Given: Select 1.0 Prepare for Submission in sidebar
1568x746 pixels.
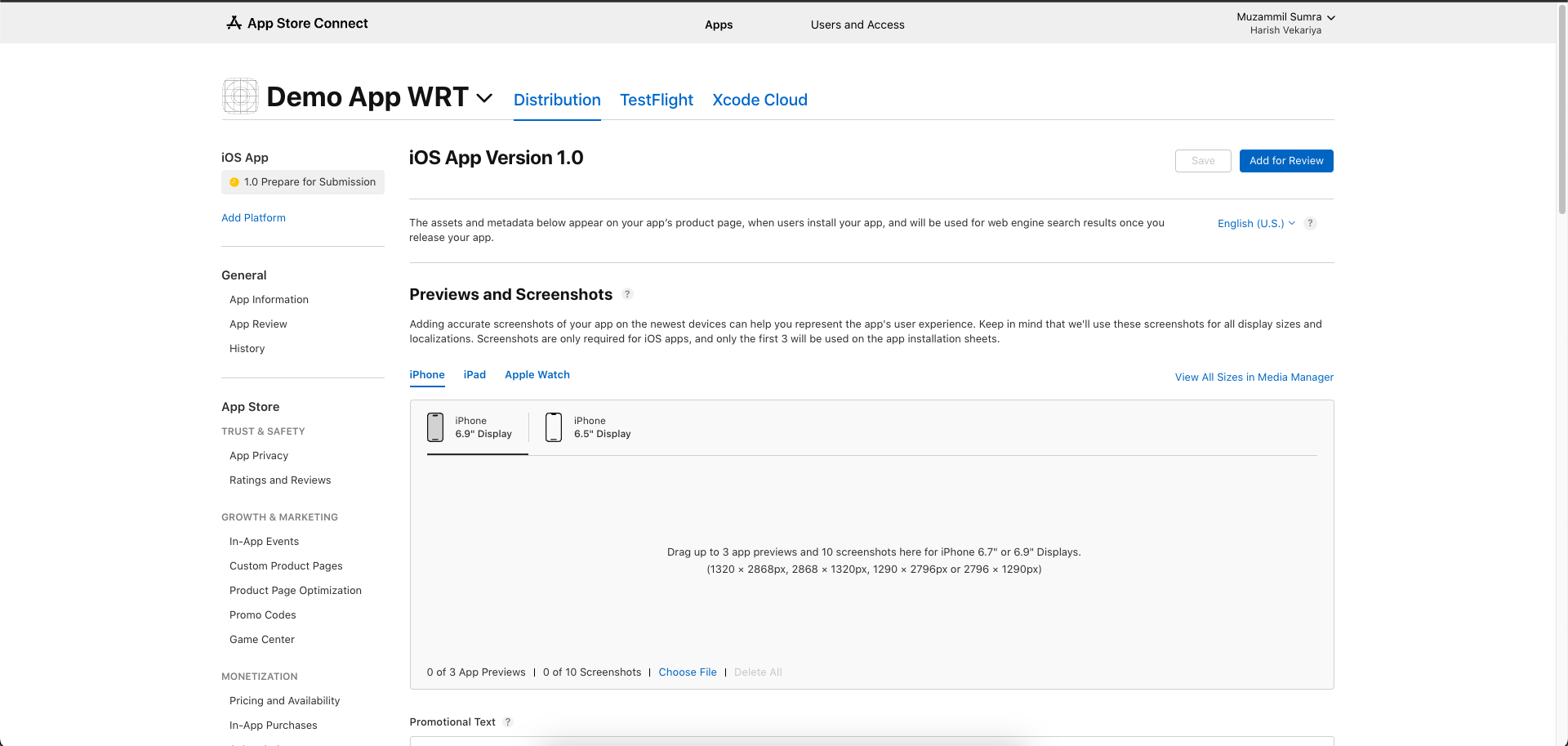Looking at the screenshot, I should [303, 182].
